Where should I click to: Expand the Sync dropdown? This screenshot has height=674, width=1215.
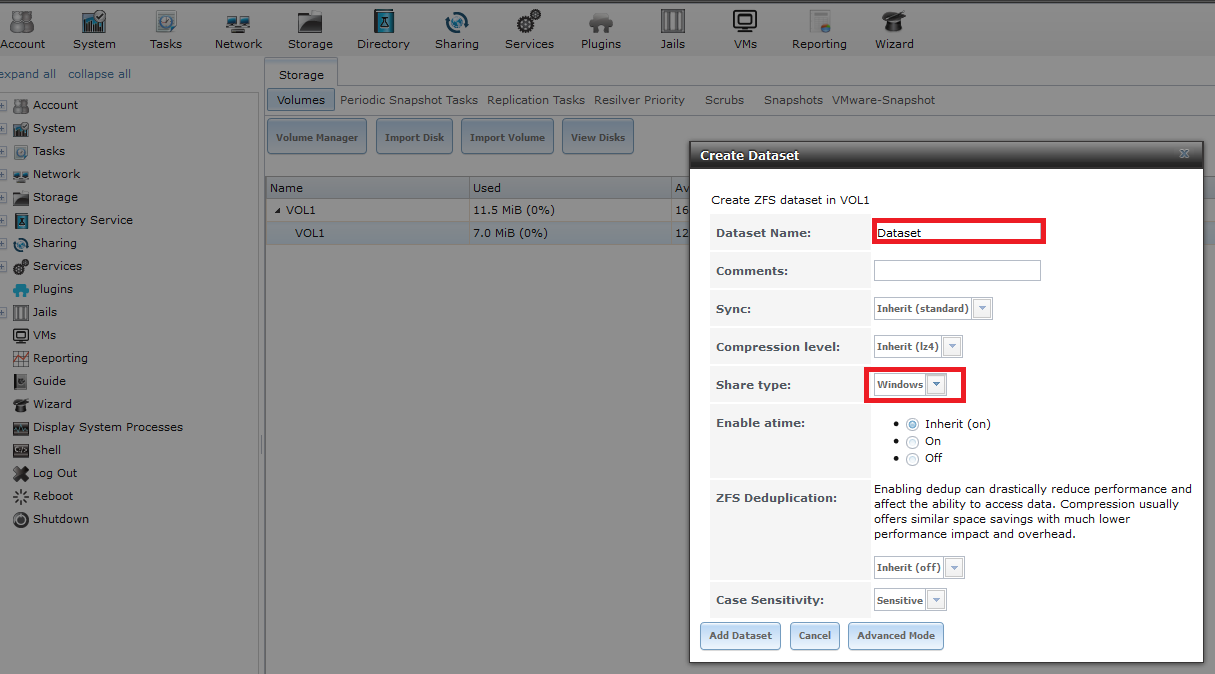[982, 309]
